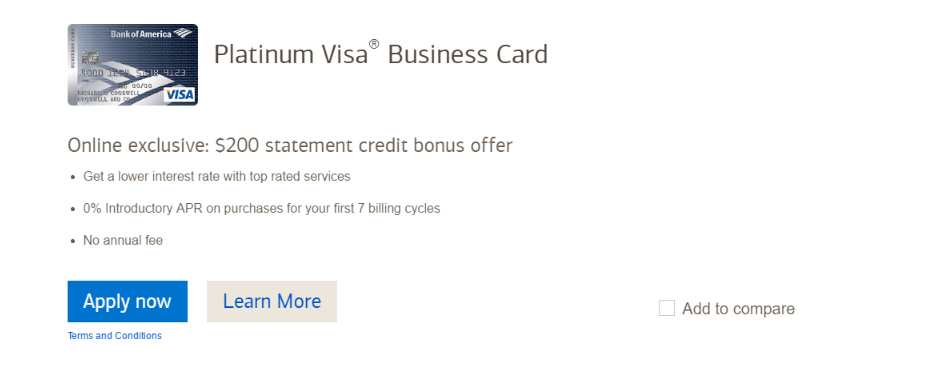Click the Bank of America logo on card

(152, 34)
